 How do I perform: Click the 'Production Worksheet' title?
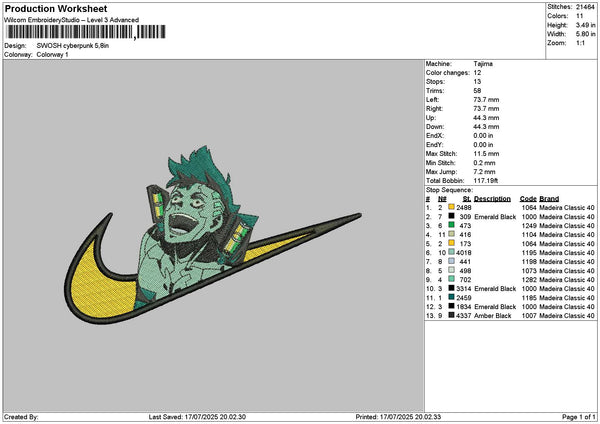point(56,9)
